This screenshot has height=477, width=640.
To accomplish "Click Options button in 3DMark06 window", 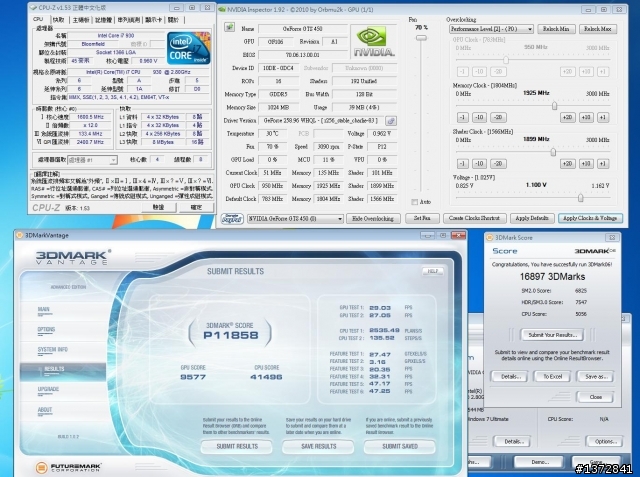I will click(x=604, y=442).
